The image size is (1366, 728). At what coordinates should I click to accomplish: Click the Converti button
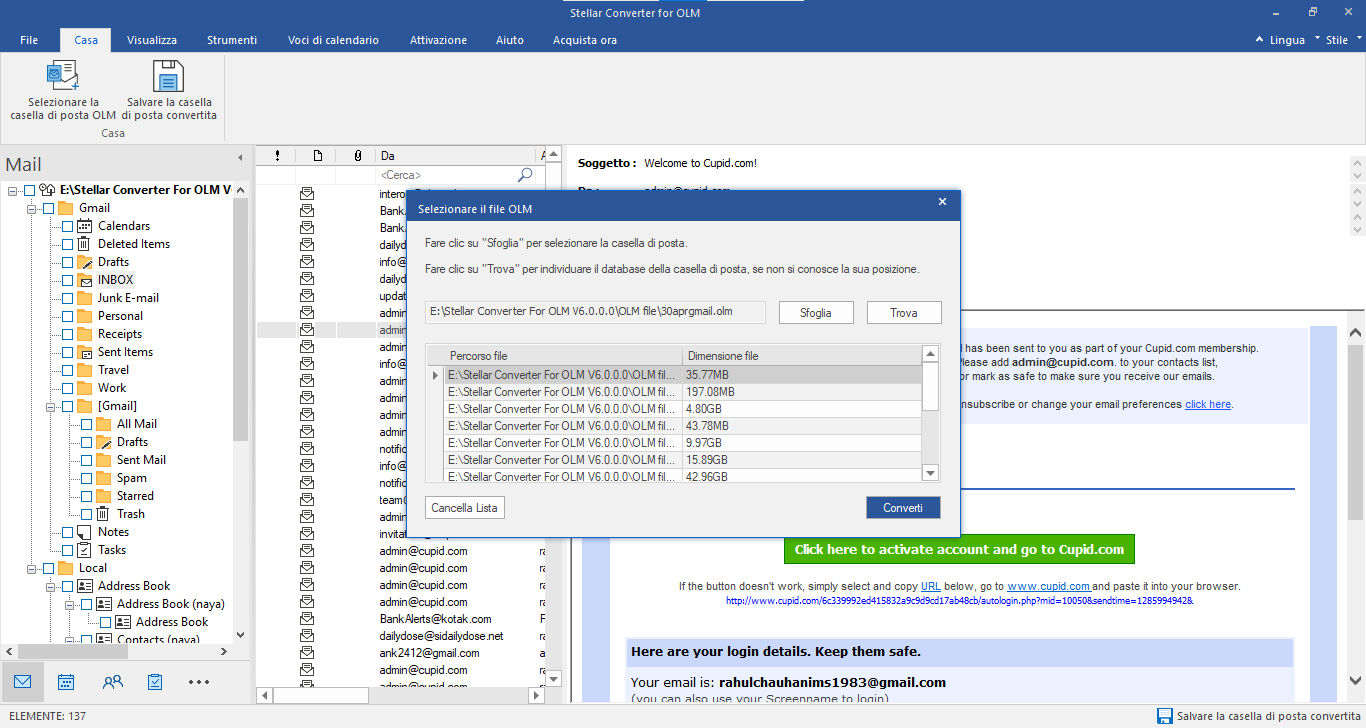coord(902,508)
